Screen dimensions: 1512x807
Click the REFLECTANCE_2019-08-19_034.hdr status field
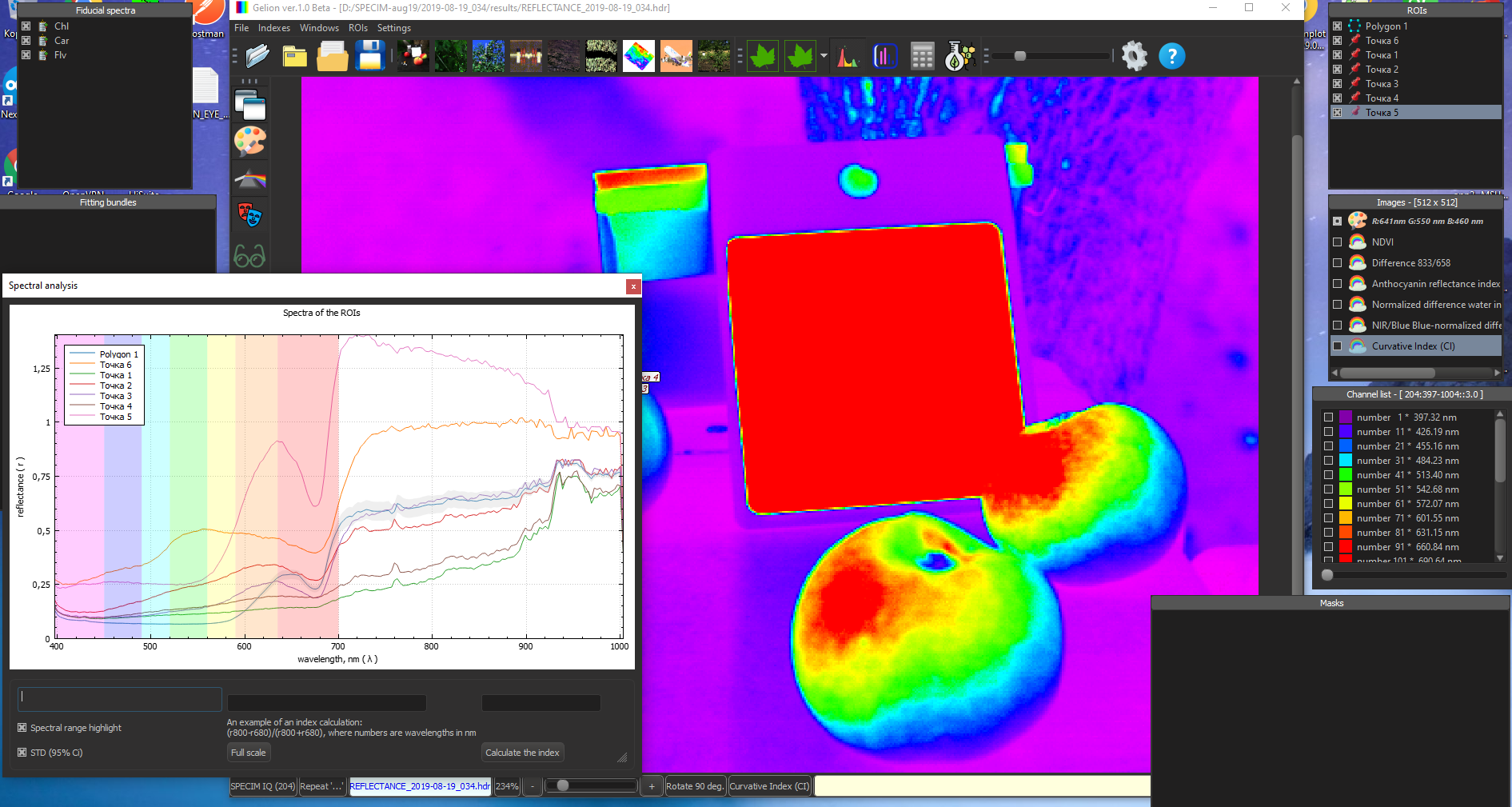(420, 786)
